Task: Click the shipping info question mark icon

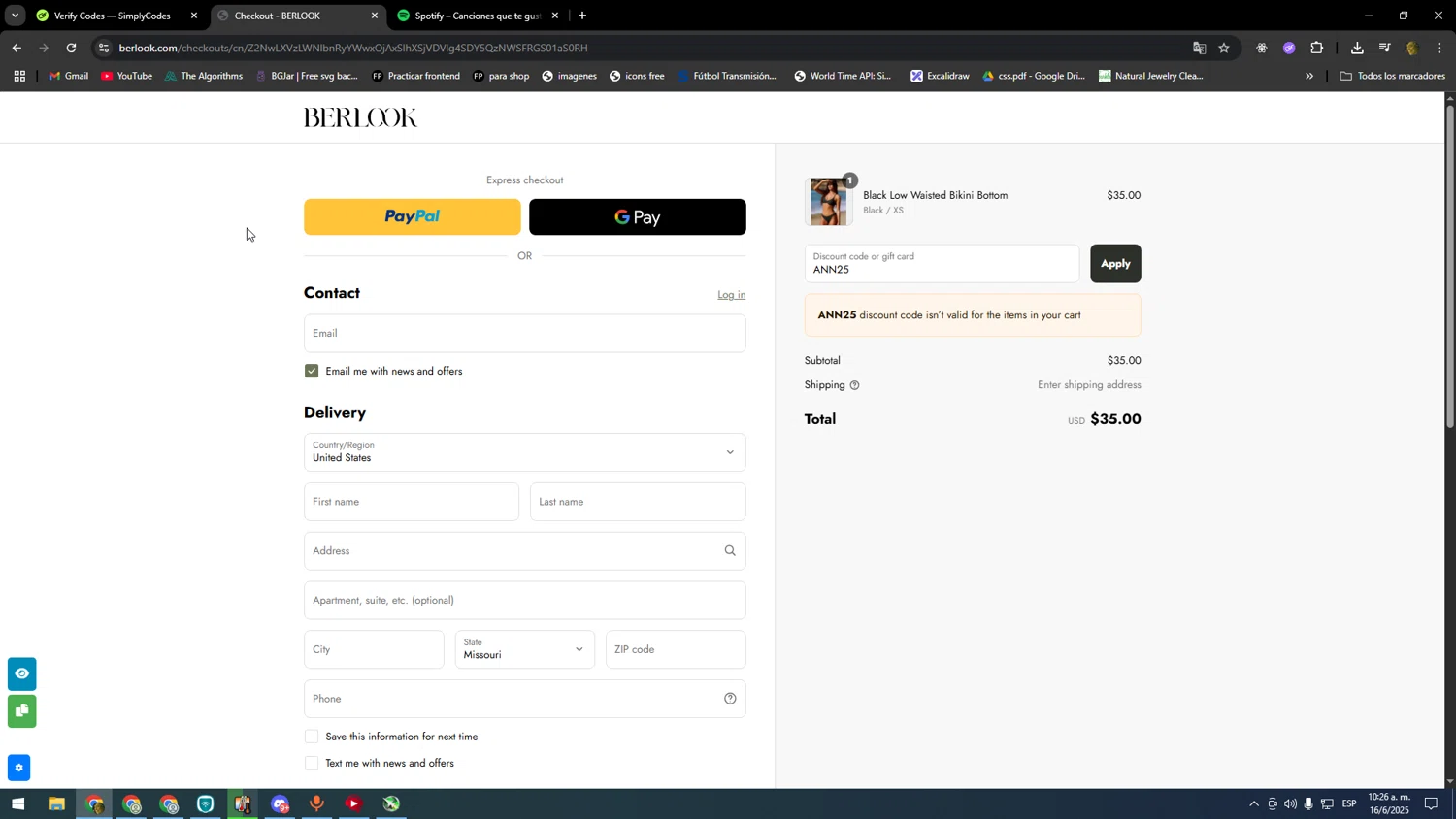Action: click(855, 385)
